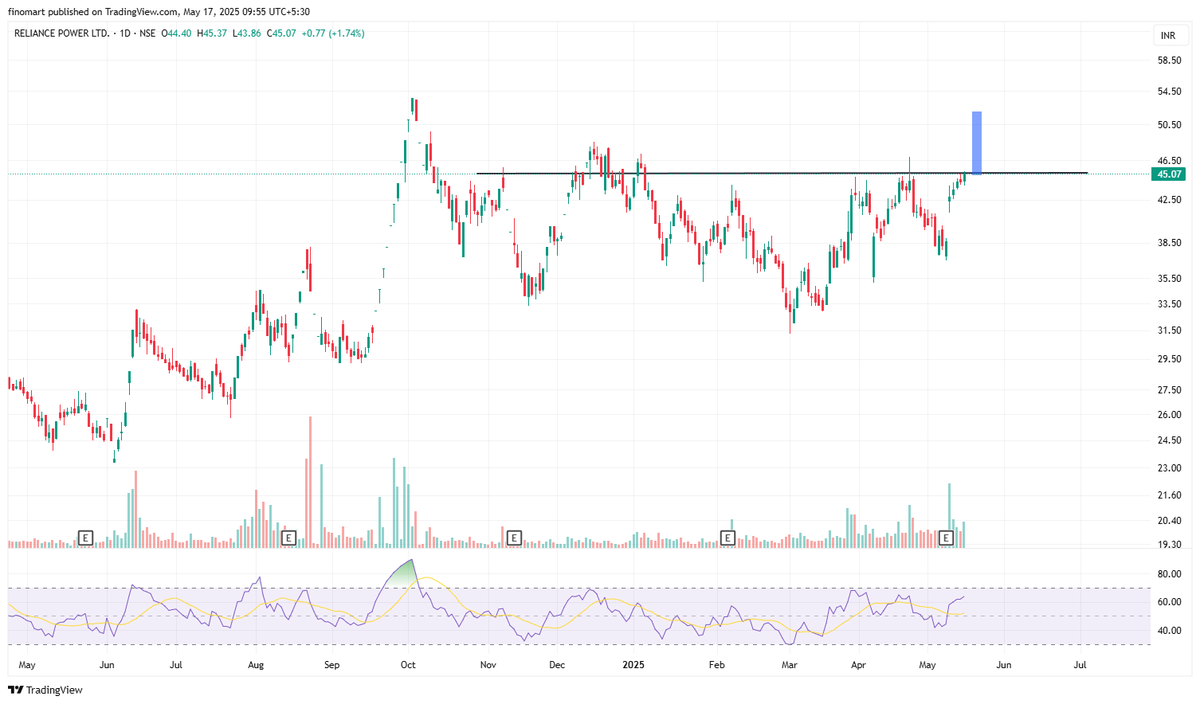
Task: Click the 50.50 price axis label
Action: (1168, 125)
